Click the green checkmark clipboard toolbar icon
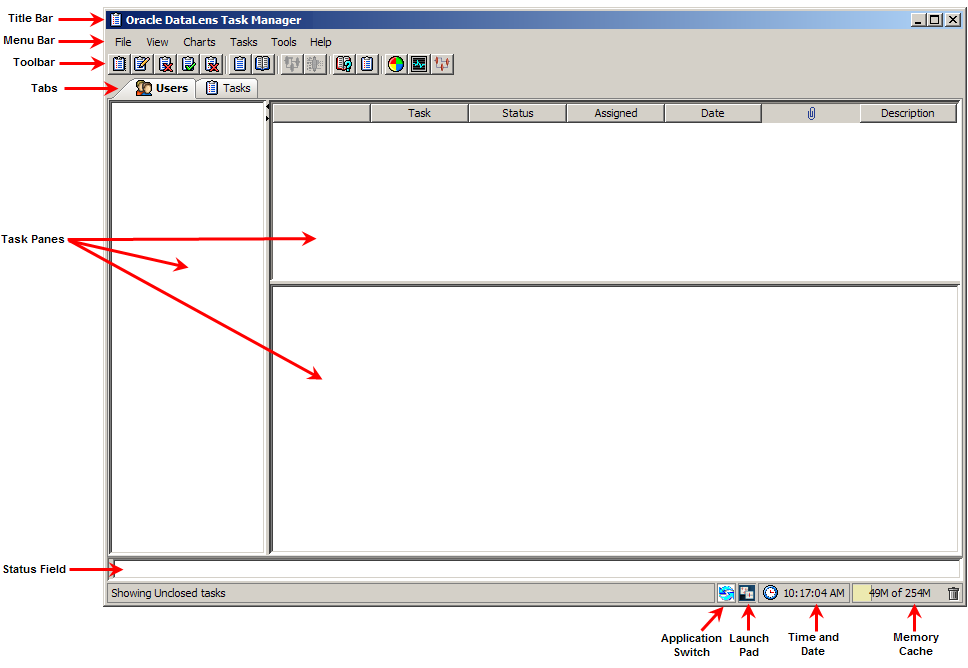 (x=189, y=64)
